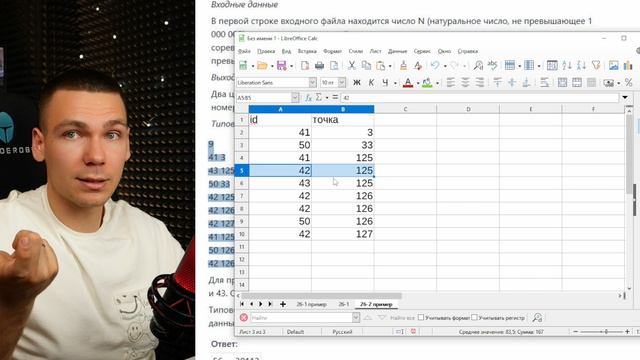The image size is (640, 360).
Task: Open the Файл menu
Action: pos(244,51)
